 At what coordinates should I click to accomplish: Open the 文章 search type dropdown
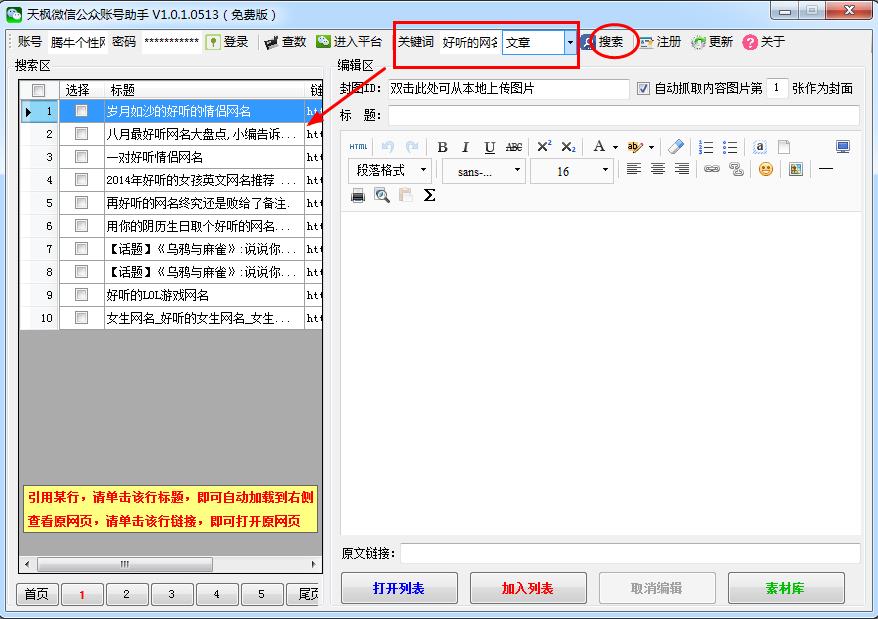click(570, 43)
